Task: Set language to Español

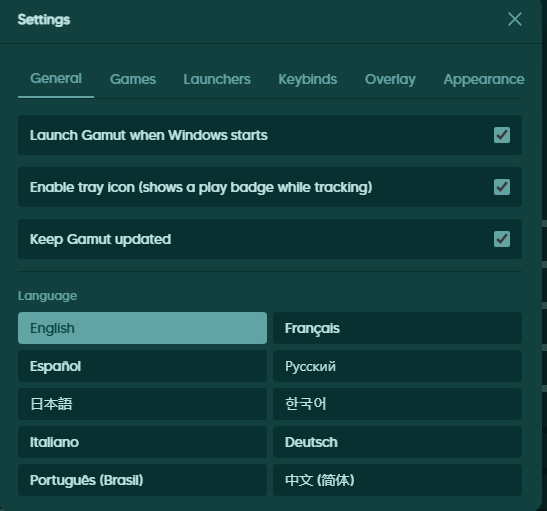Action: [x=142, y=366]
